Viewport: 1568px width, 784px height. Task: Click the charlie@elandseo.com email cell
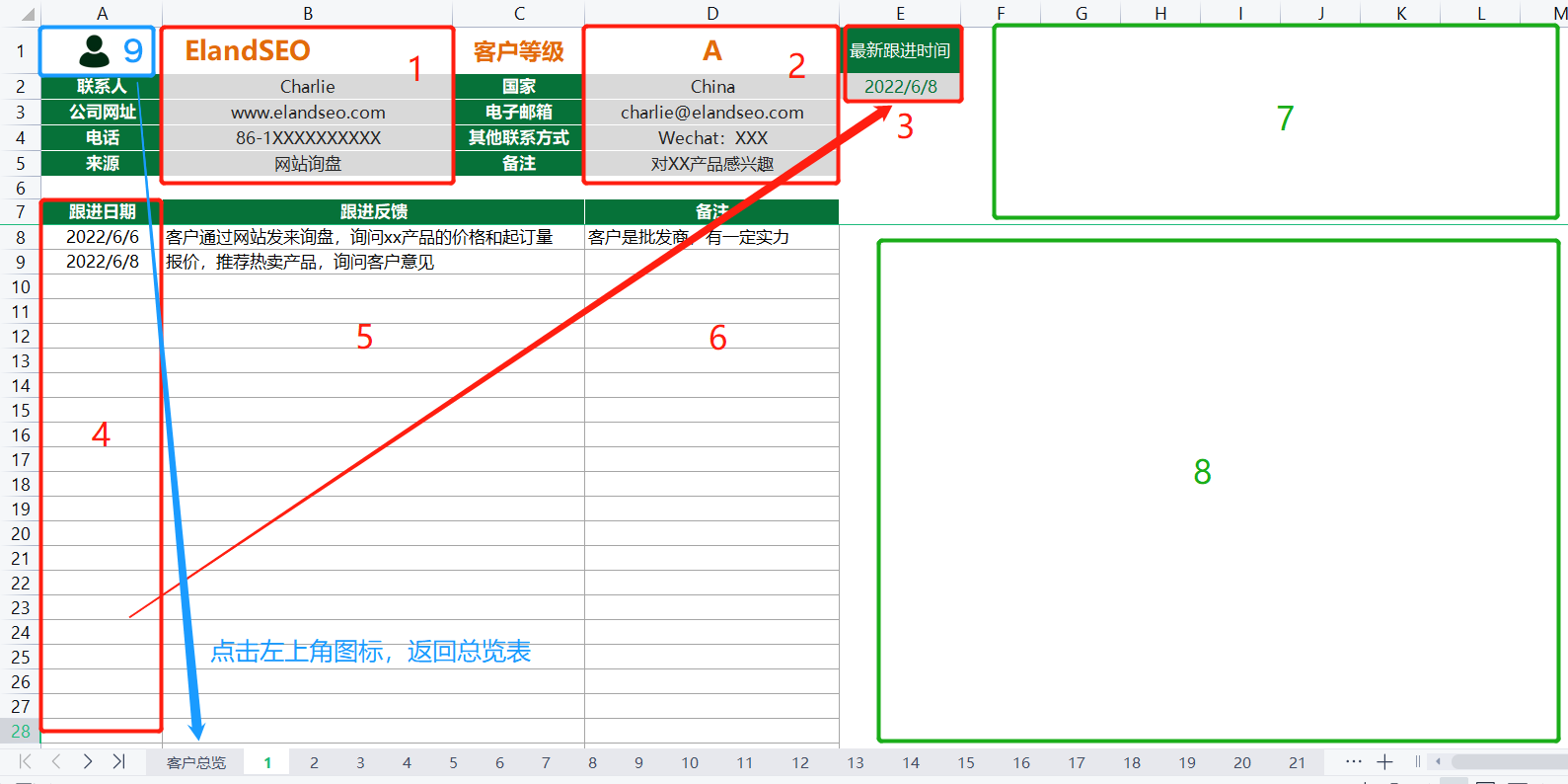click(x=712, y=112)
